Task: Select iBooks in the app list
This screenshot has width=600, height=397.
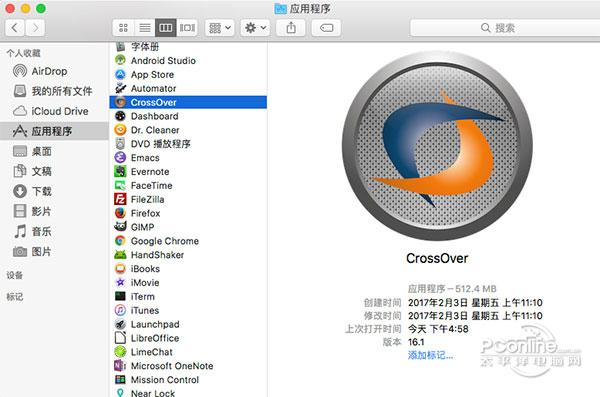Action: pyautogui.click(x=188, y=269)
